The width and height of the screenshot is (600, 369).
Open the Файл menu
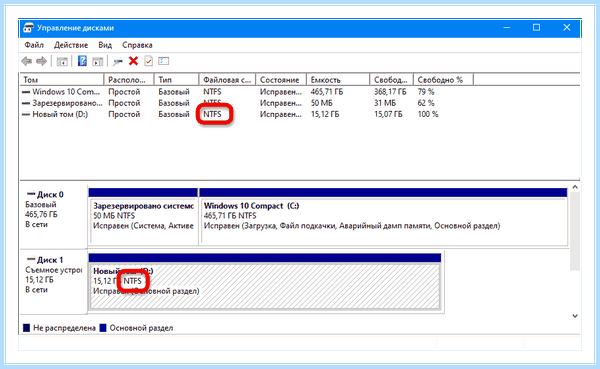(34, 45)
